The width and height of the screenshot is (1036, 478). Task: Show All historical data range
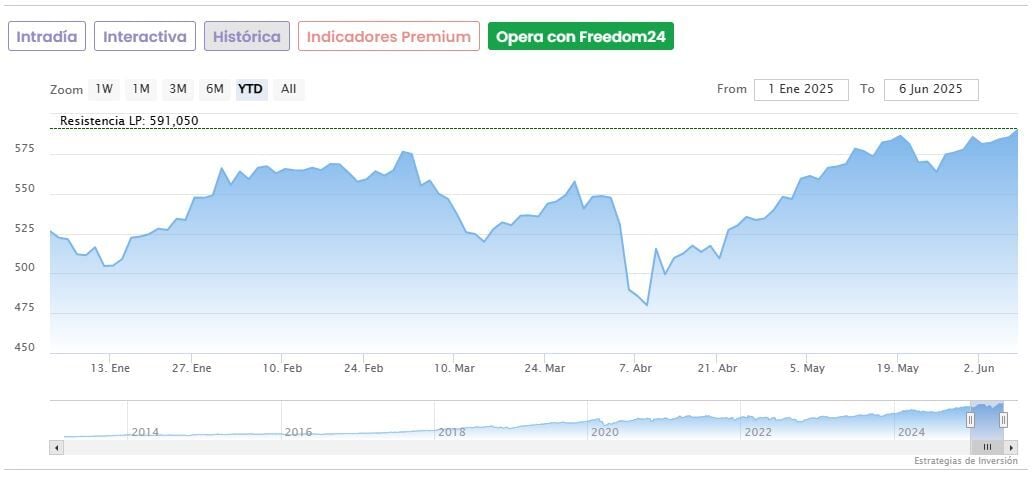pyautogui.click(x=288, y=89)
